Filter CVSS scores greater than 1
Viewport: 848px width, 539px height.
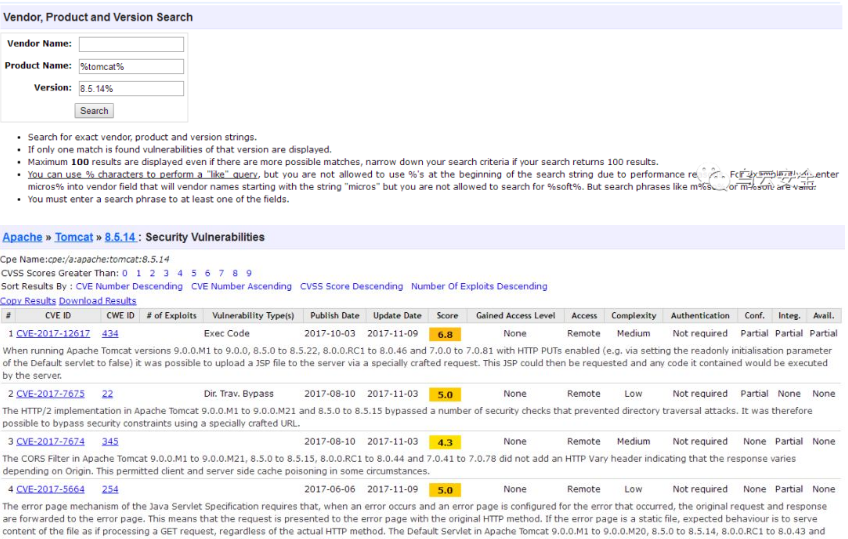[138, 274]
